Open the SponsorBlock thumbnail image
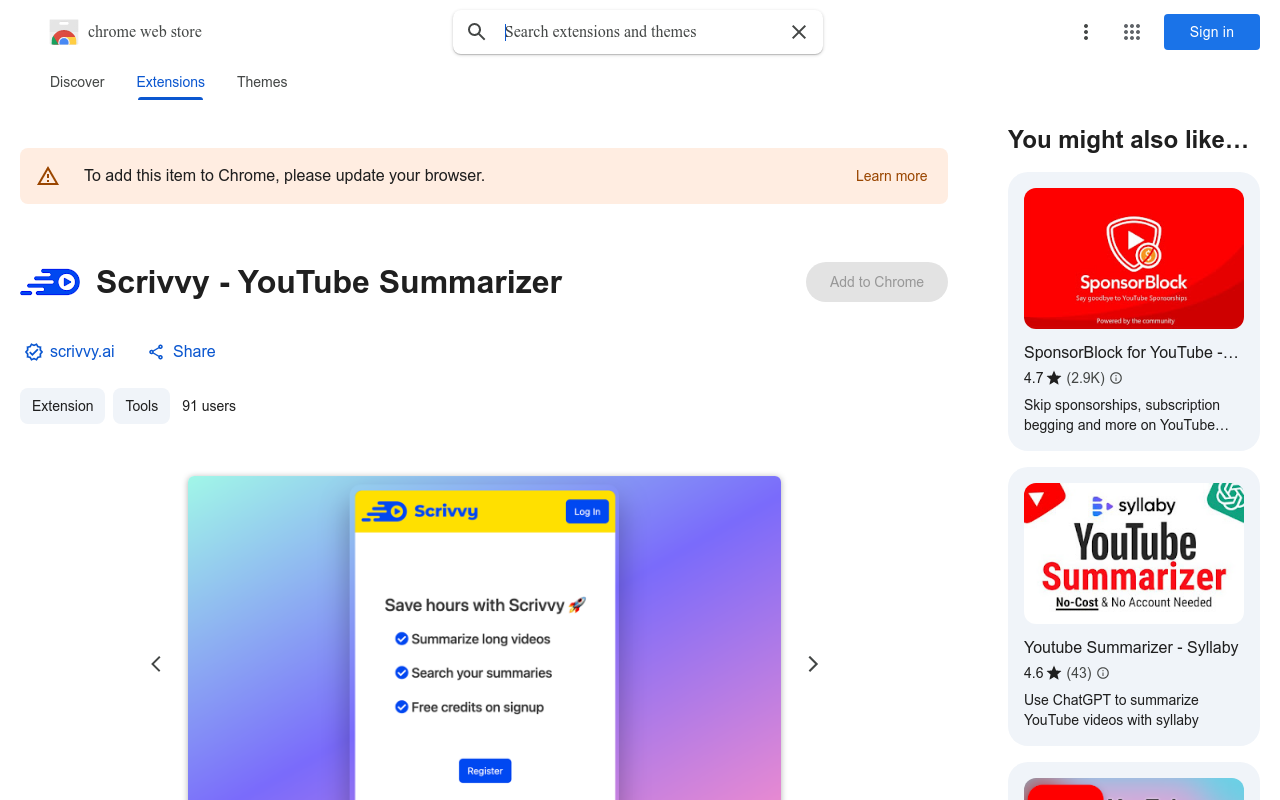 1134,259
